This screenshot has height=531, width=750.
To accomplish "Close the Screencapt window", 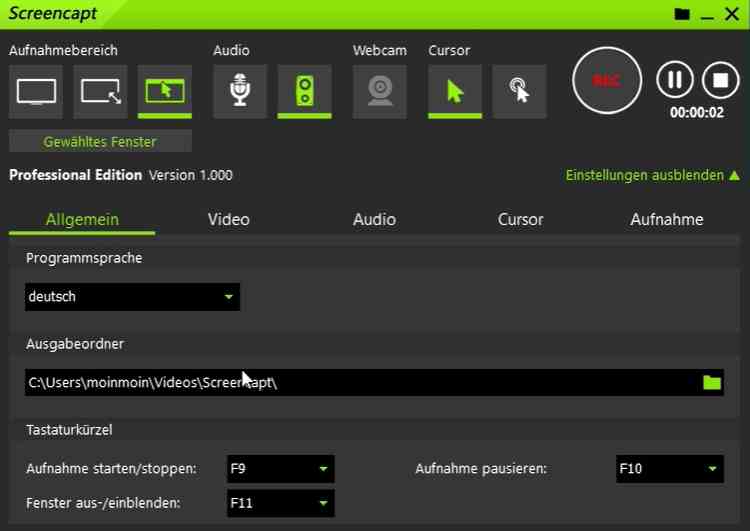I will (x=732, y=14).
